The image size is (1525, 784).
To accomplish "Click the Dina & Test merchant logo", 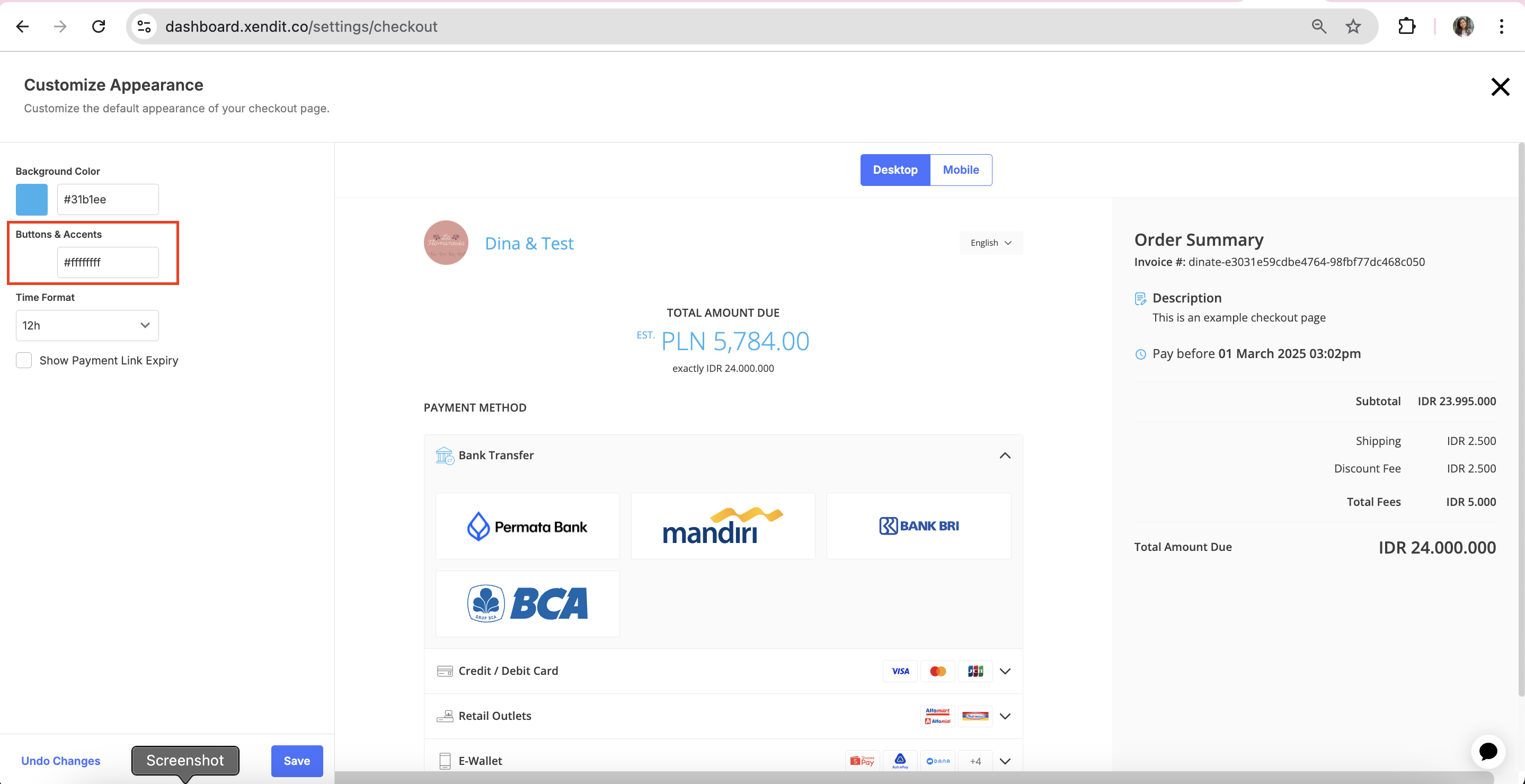I will [x=446, y=243].
